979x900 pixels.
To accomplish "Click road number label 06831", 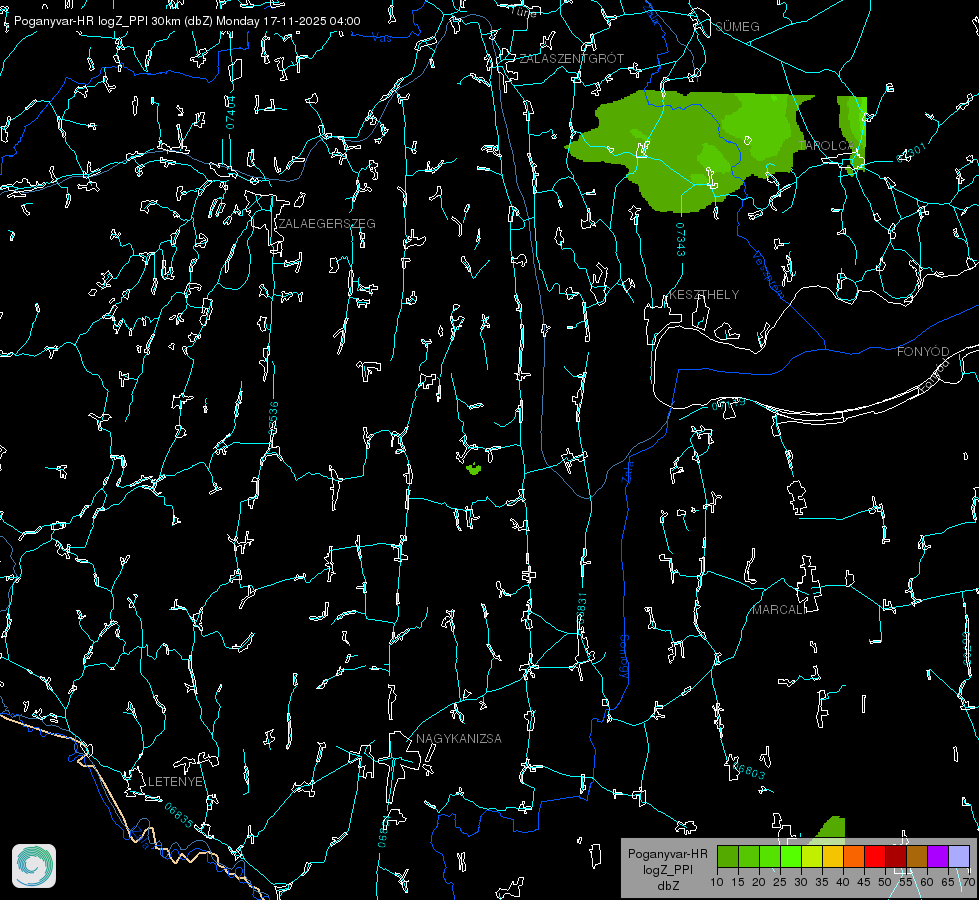I will [581, 609].
